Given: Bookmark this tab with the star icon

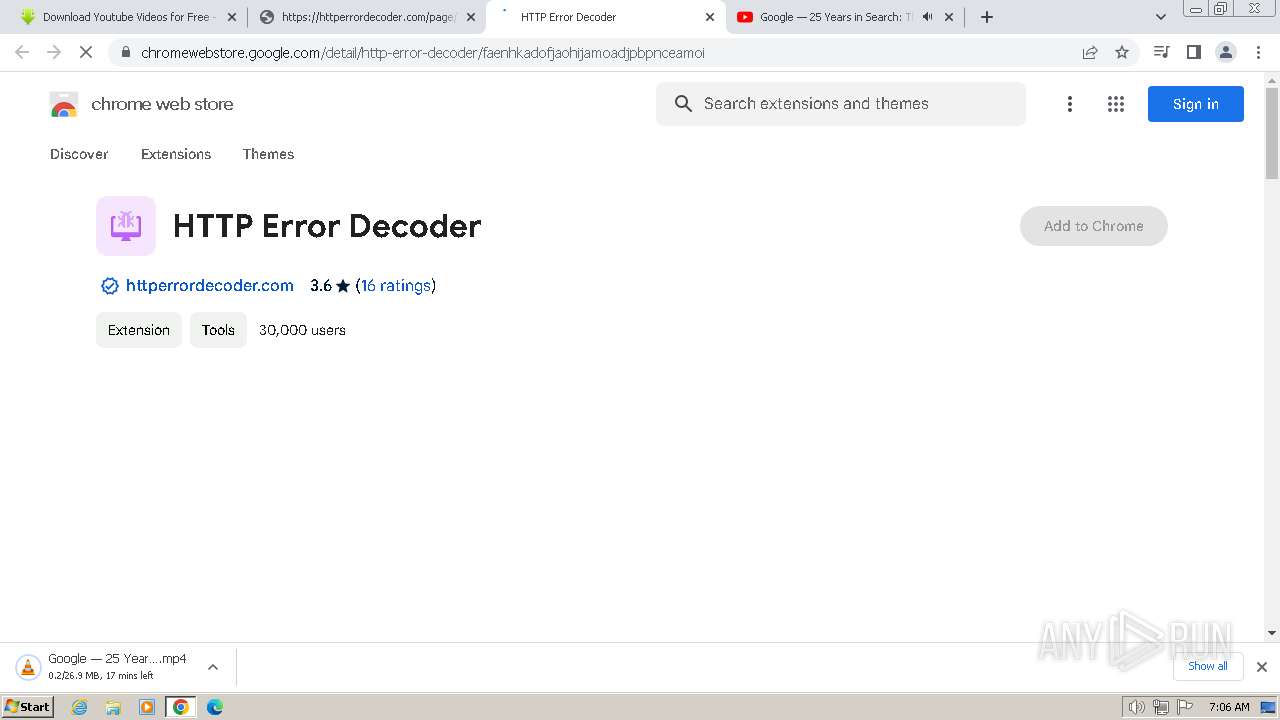Looking at the screenshot, I should point(1122,52).
